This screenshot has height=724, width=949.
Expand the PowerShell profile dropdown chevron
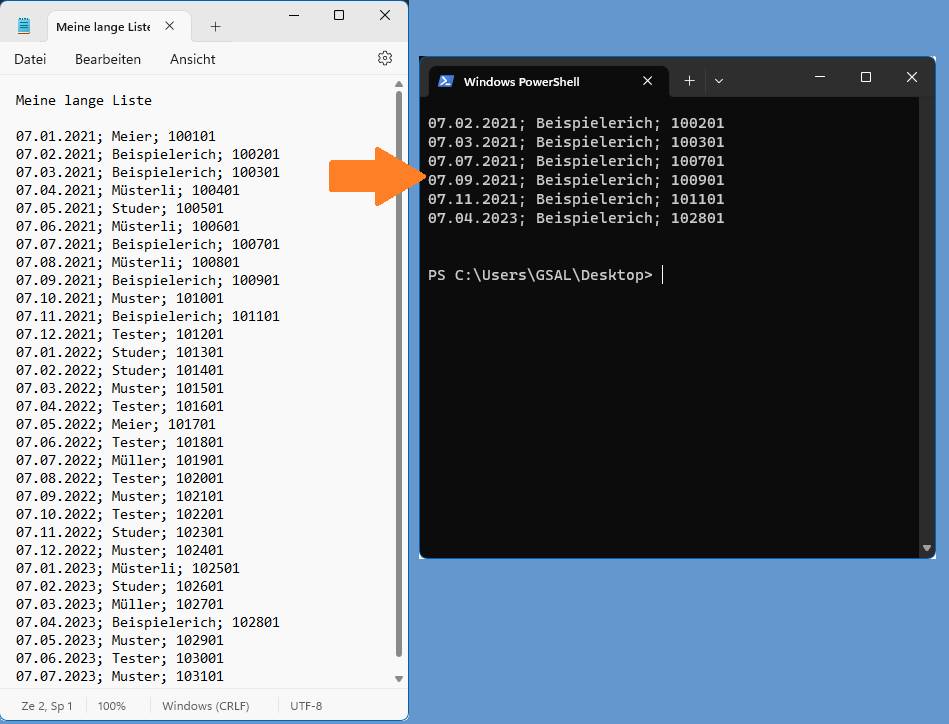[x=718, y=81]
